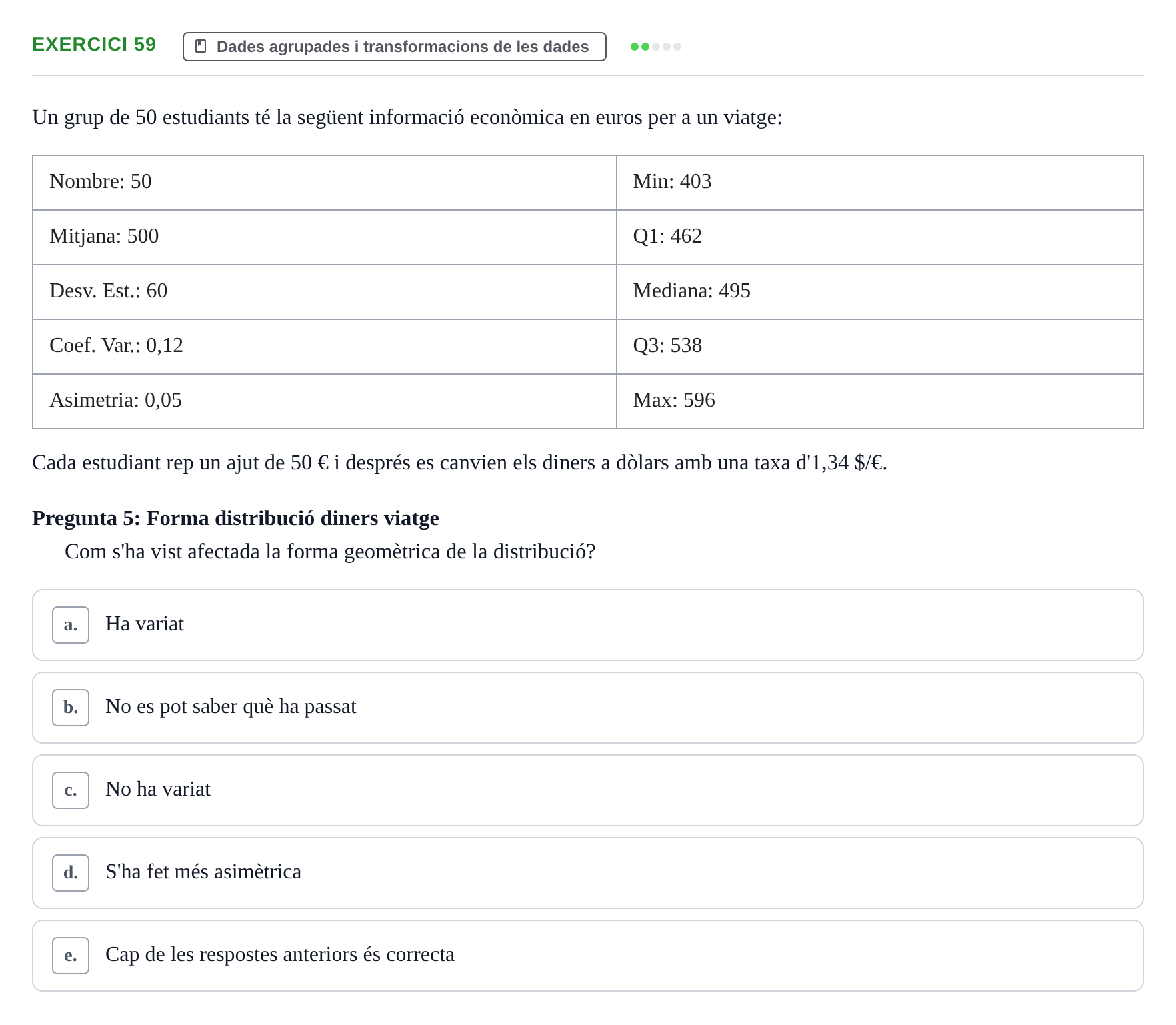1176x1025 pixels.
Task: Select option b 'No es pot saber què ha passat'
Action: (x=588, y=708)
